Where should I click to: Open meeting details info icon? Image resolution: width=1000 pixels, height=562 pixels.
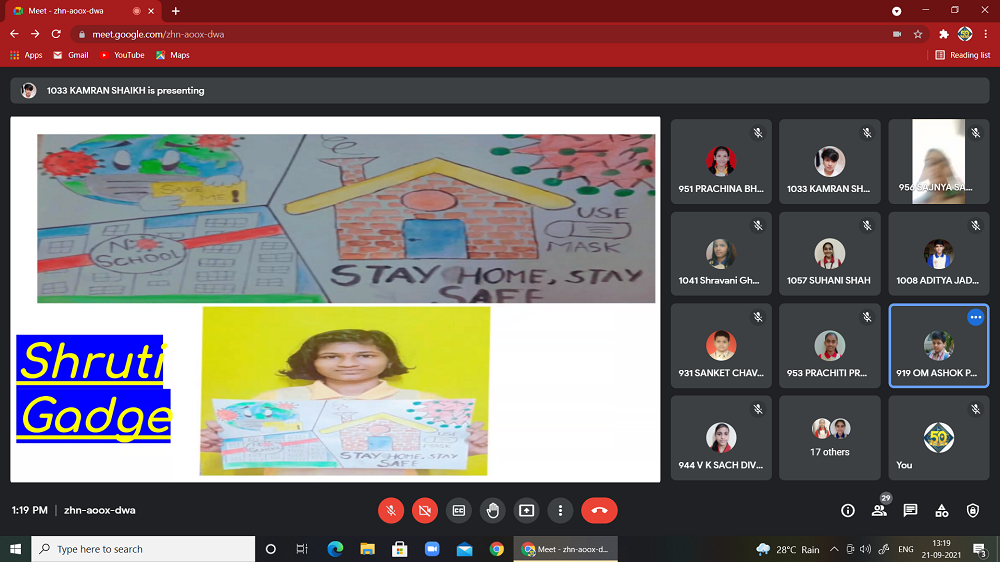848,510
